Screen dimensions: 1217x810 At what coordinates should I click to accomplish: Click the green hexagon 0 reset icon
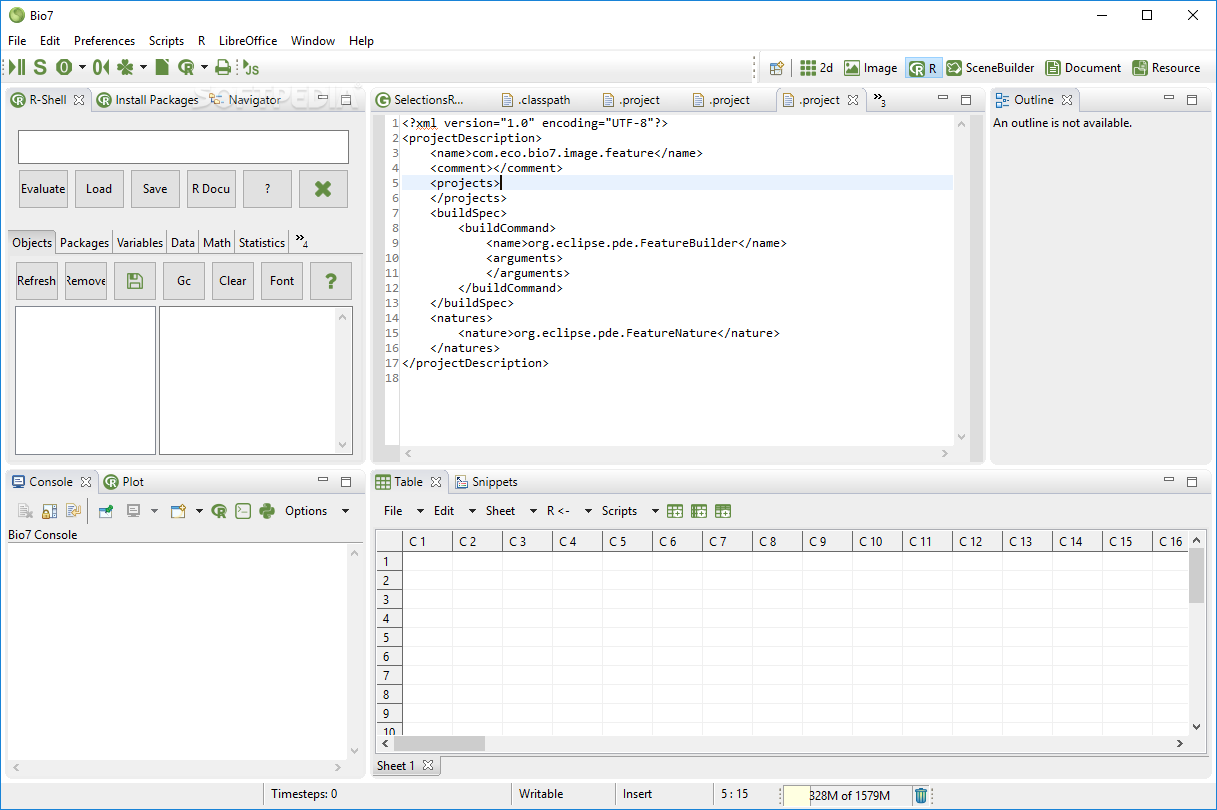[64, 67]
